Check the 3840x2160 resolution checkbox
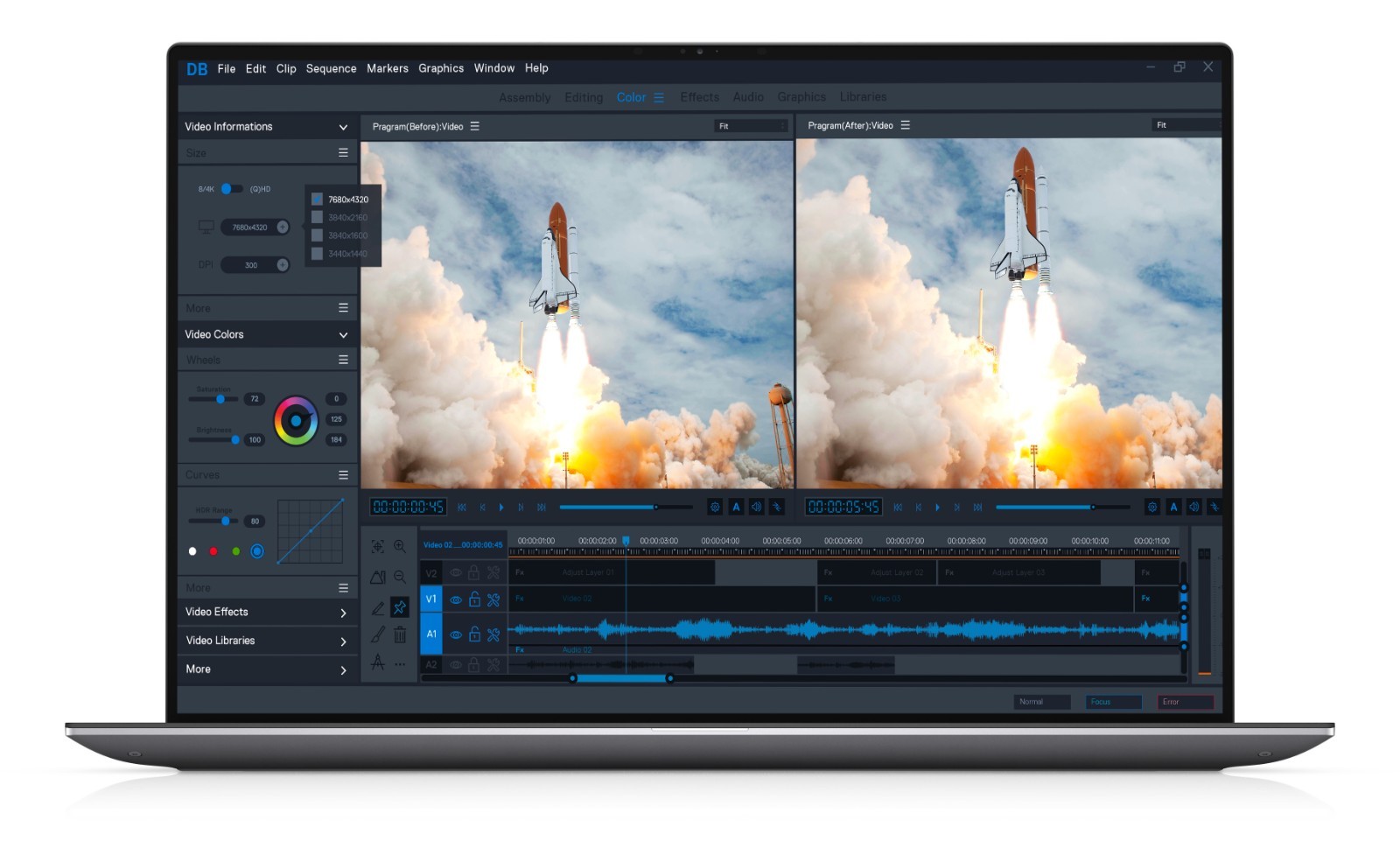This screenshot has width=1400, height=862. click(317, 217)
